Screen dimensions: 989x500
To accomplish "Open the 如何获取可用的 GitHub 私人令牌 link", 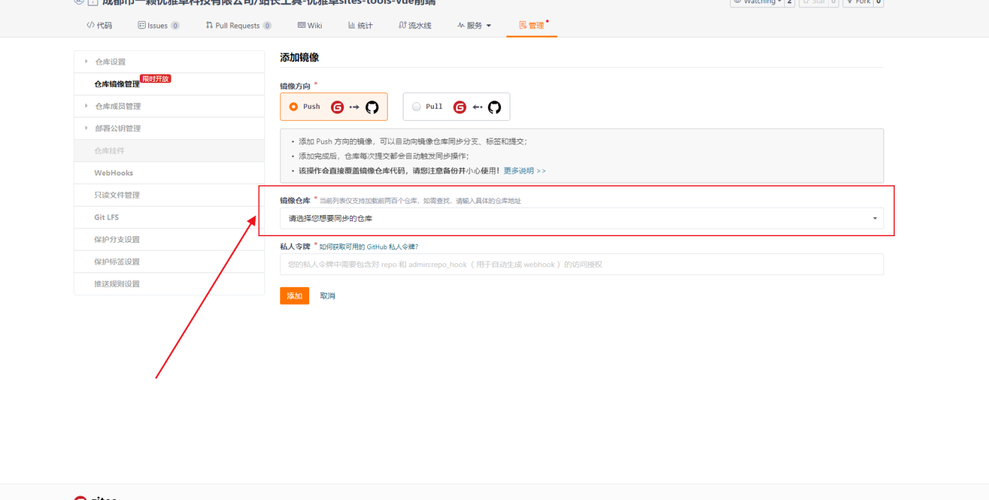I will (x=369, y=247).
